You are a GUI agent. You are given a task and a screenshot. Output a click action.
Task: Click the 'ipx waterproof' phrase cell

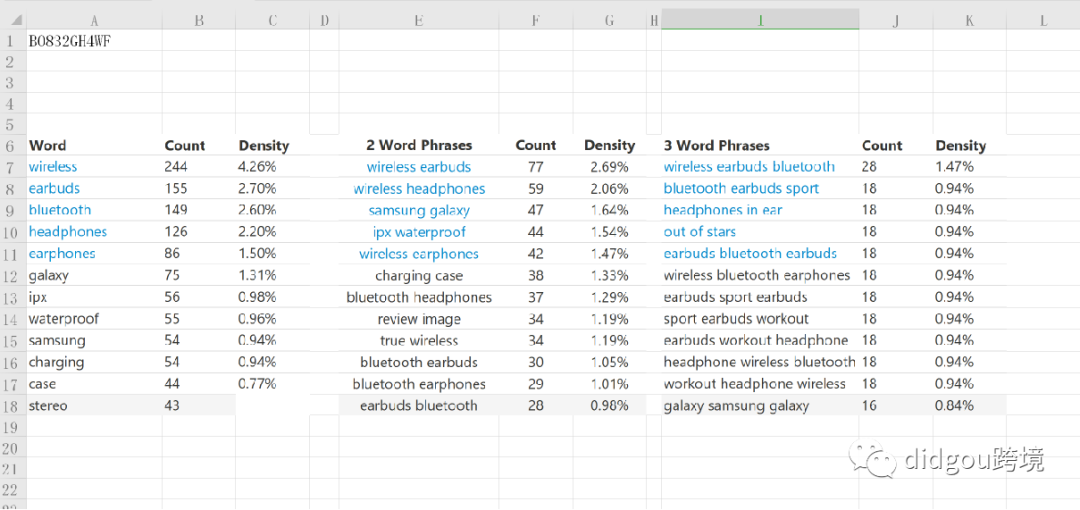click(x=419, y=232)
